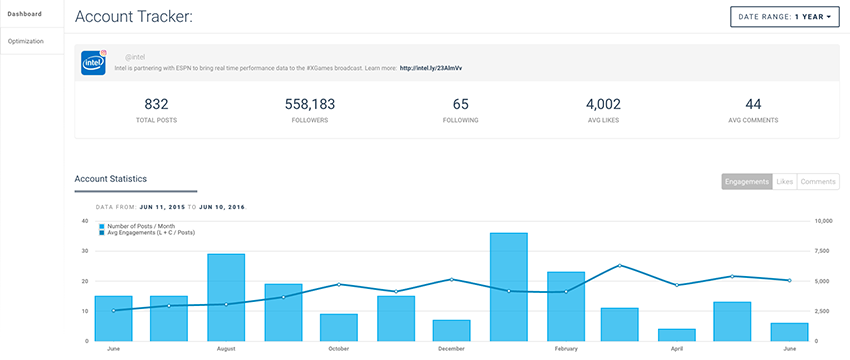The width and height of the screenshot is (850, 360).
Task: Switch chart to Comments view
Action: pyautogui.click(x=818, y=182)
